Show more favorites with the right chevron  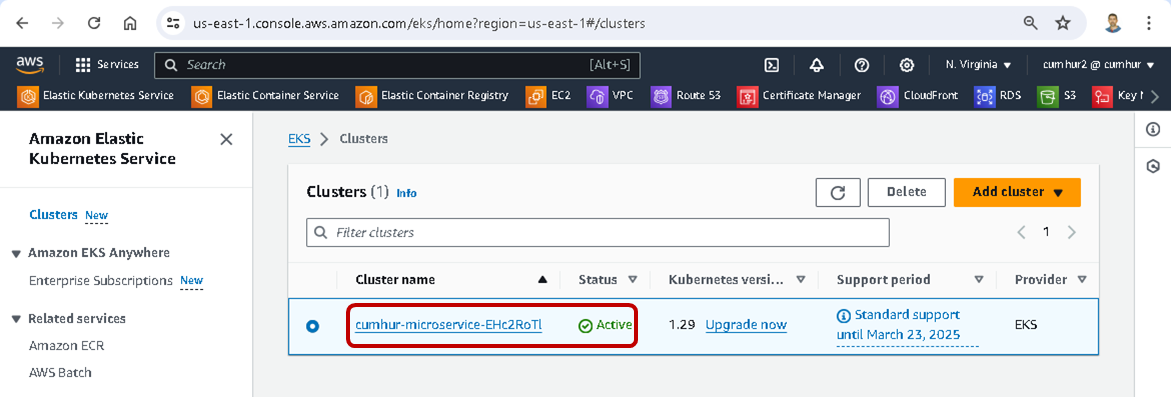pyautogui.click(x=1156, y=96)
